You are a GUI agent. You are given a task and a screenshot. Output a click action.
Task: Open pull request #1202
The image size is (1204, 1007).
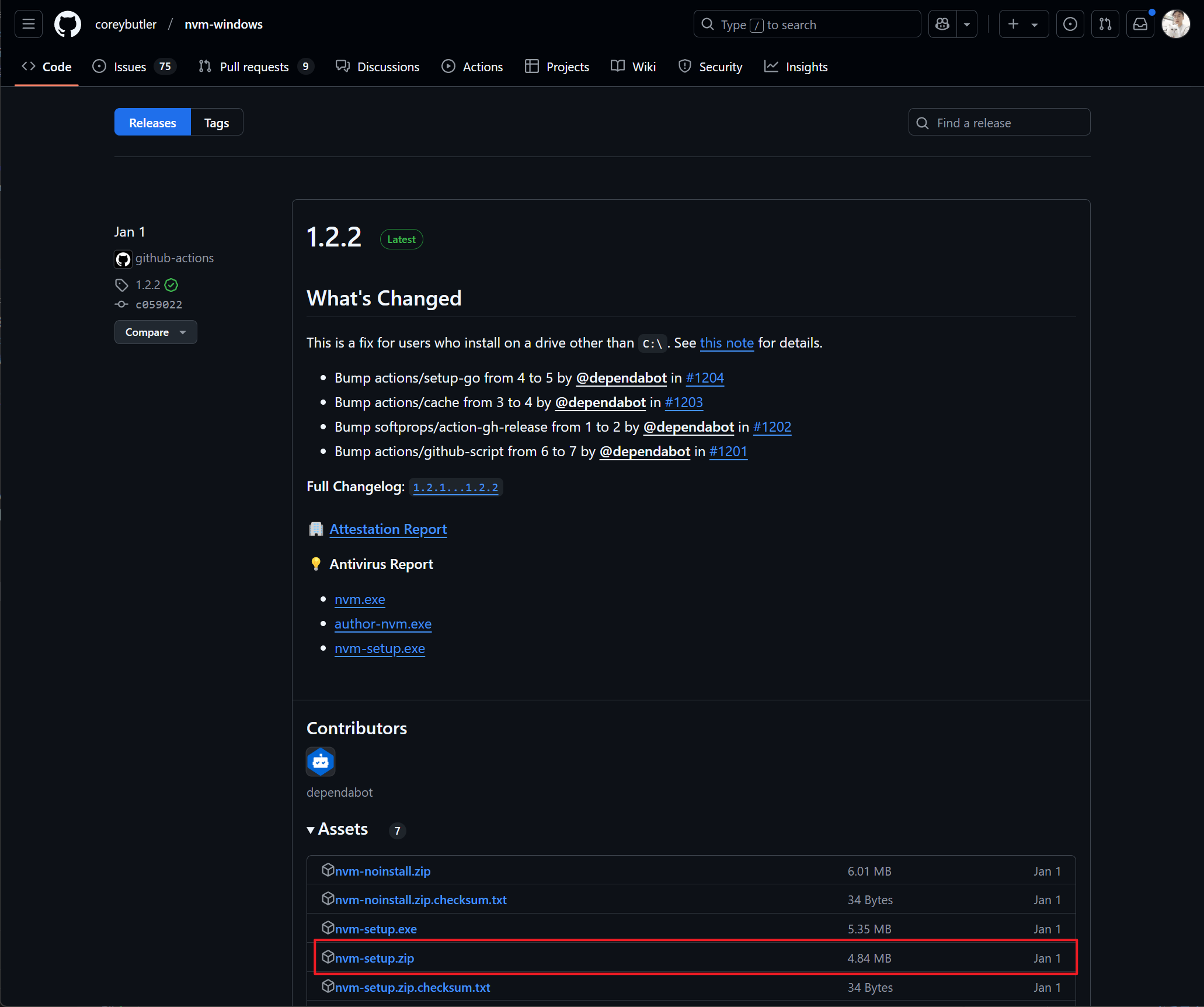pos(772,427)
